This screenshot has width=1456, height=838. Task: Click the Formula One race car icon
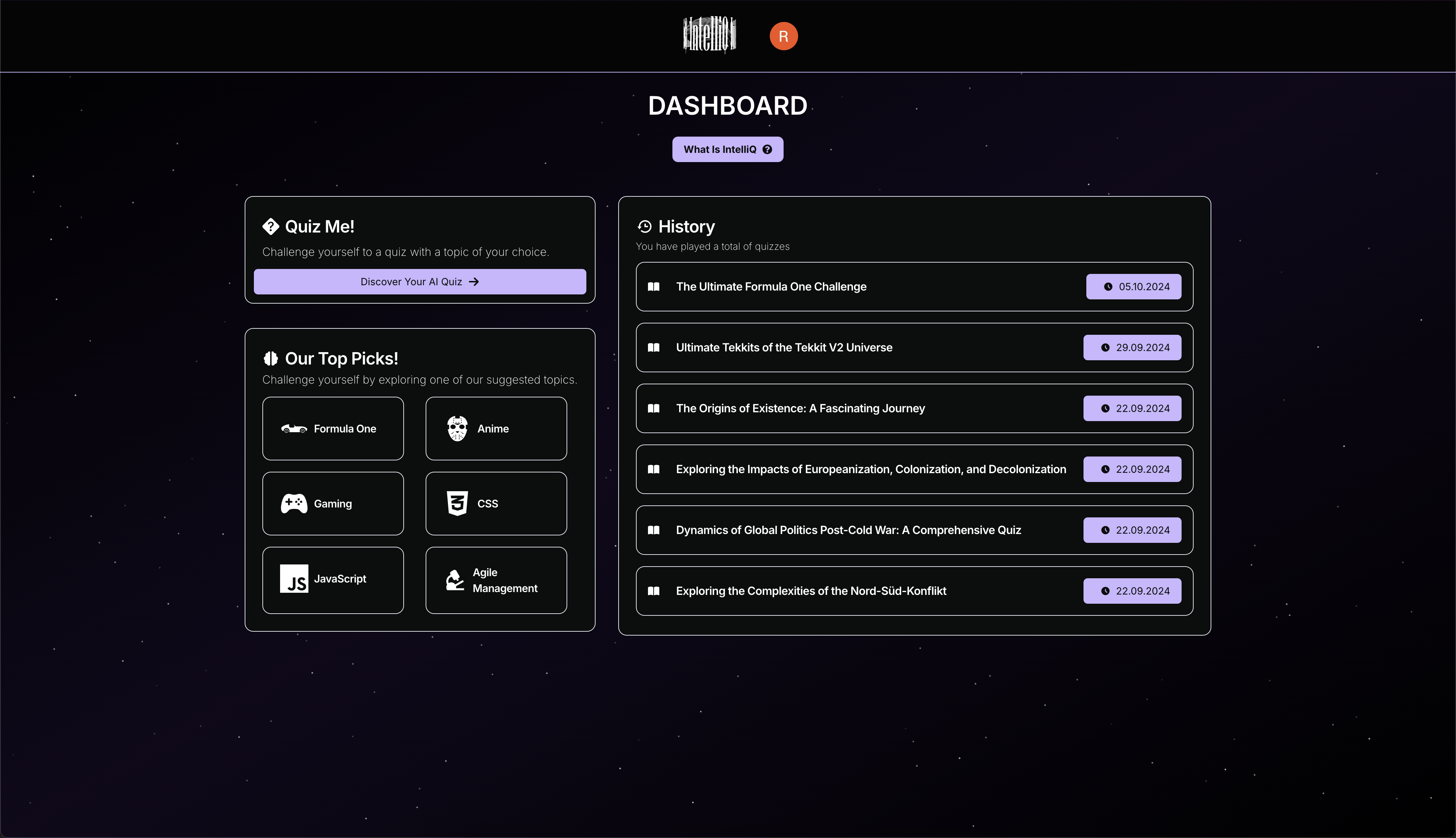pos(294,429)
